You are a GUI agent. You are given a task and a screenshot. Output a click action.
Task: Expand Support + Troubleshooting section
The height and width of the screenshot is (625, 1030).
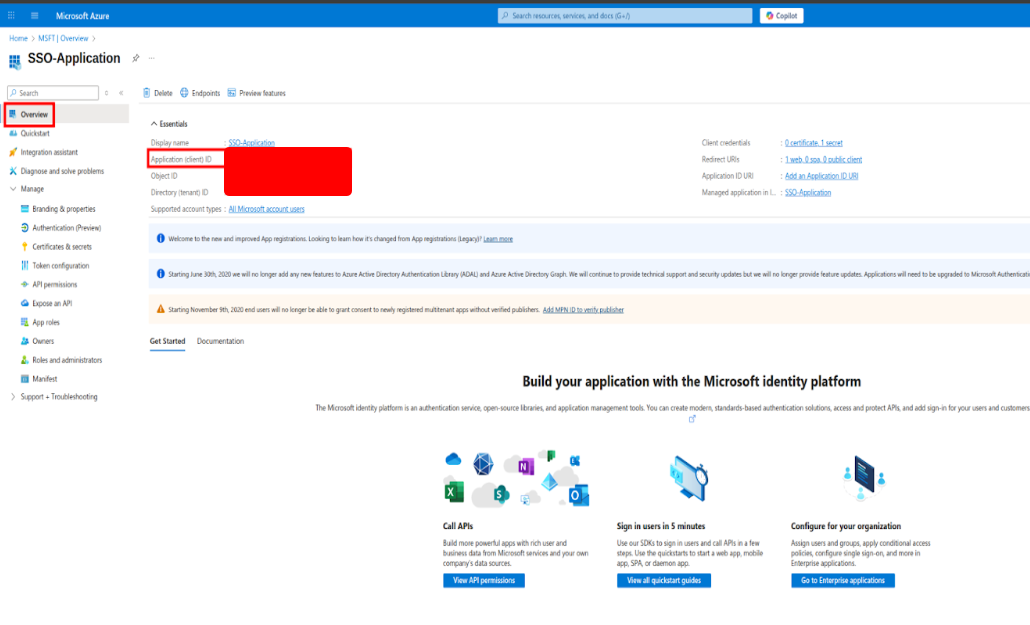[x=13, y=397]
